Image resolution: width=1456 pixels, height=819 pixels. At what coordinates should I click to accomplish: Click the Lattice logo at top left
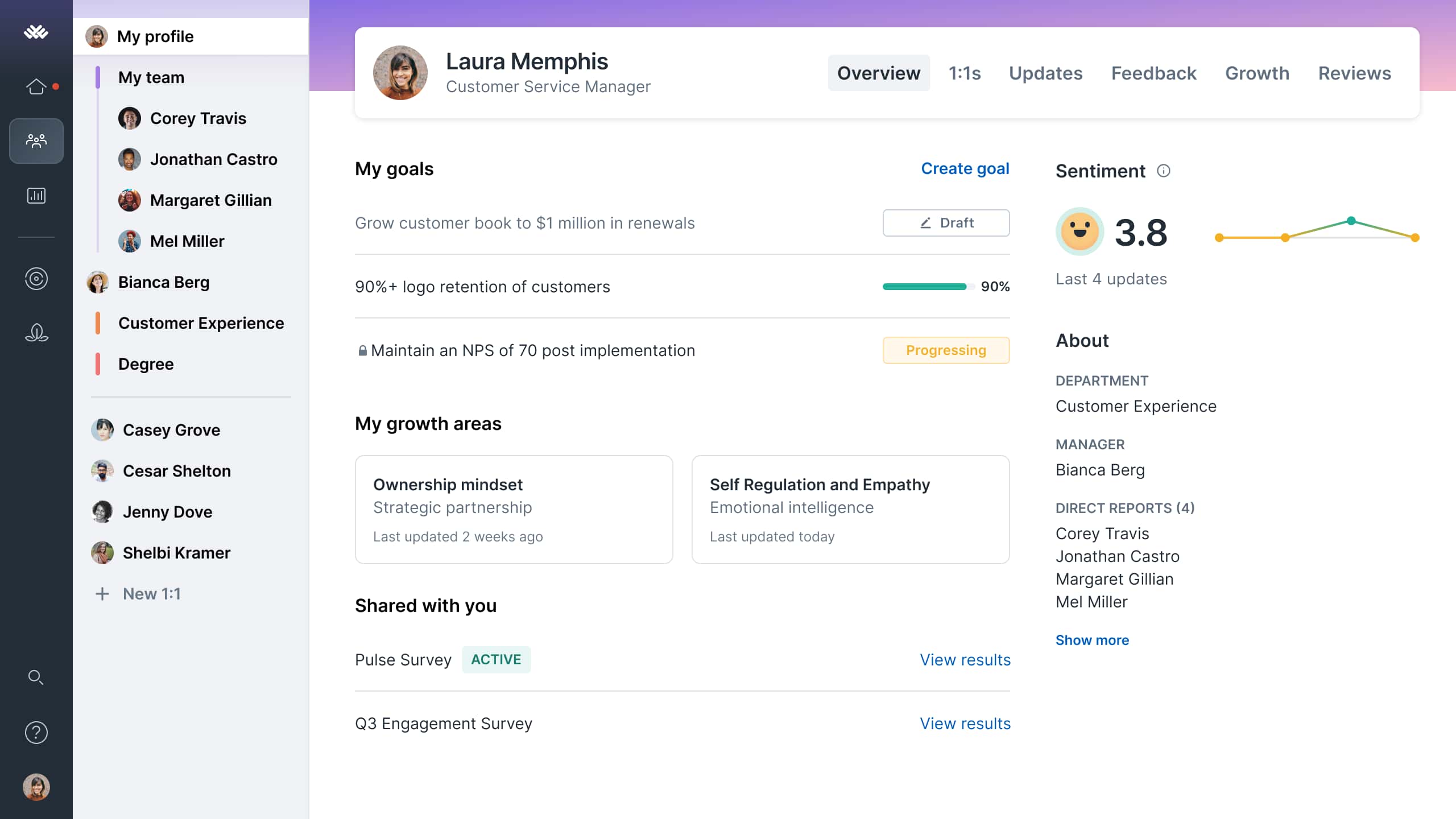point(36,32)
